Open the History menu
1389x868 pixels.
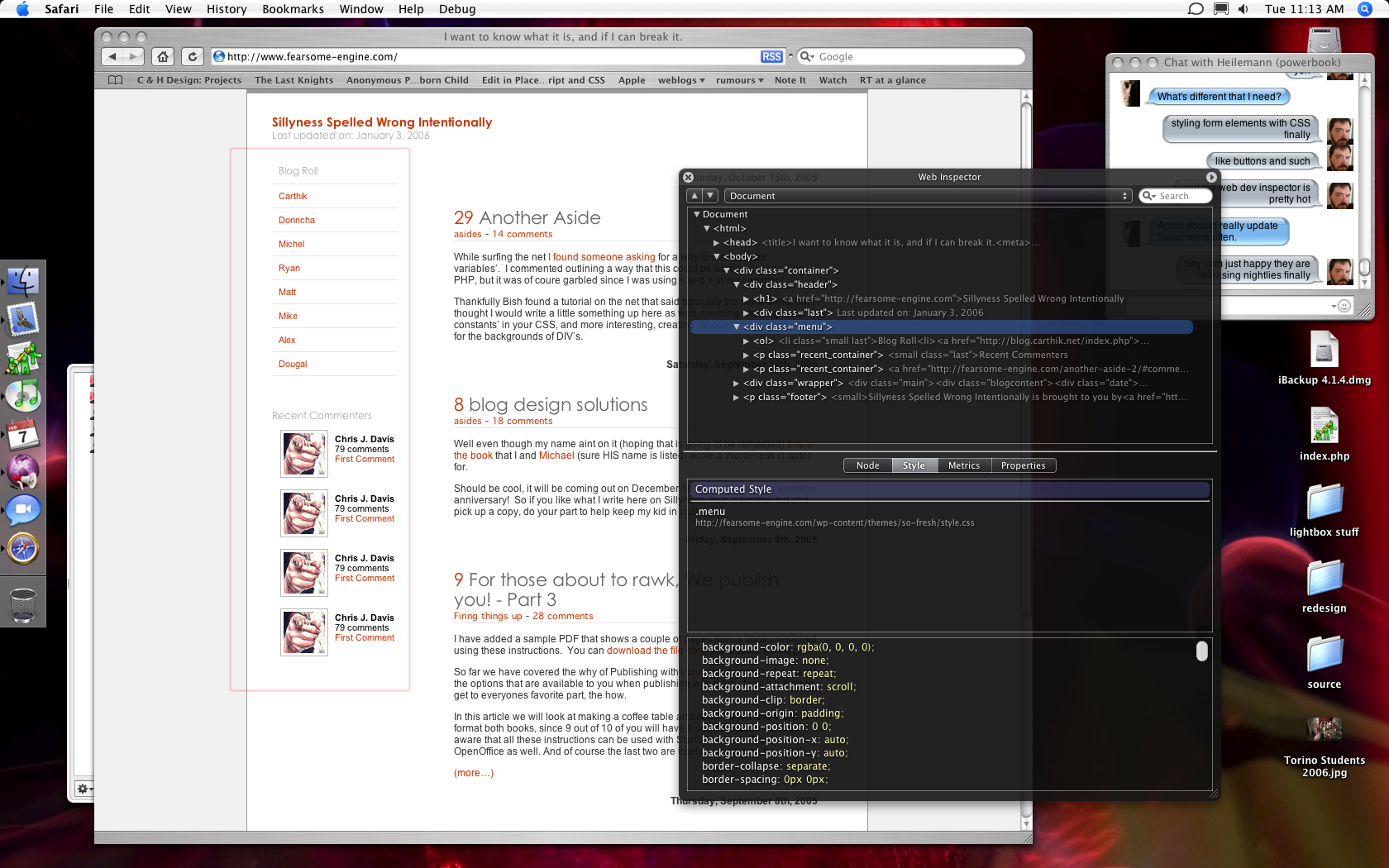227,9
